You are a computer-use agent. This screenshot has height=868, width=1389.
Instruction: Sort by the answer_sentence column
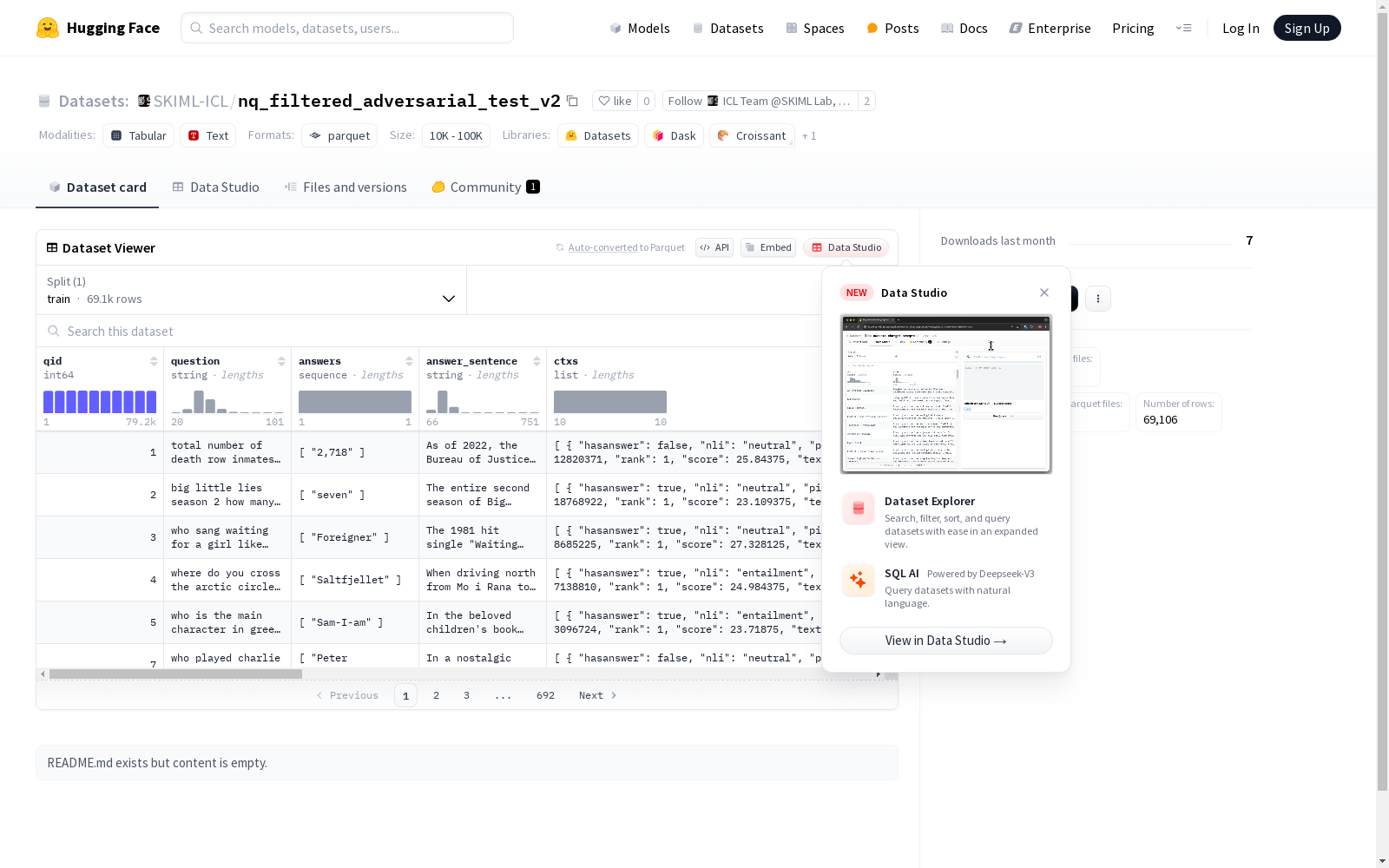pos(537,361)
